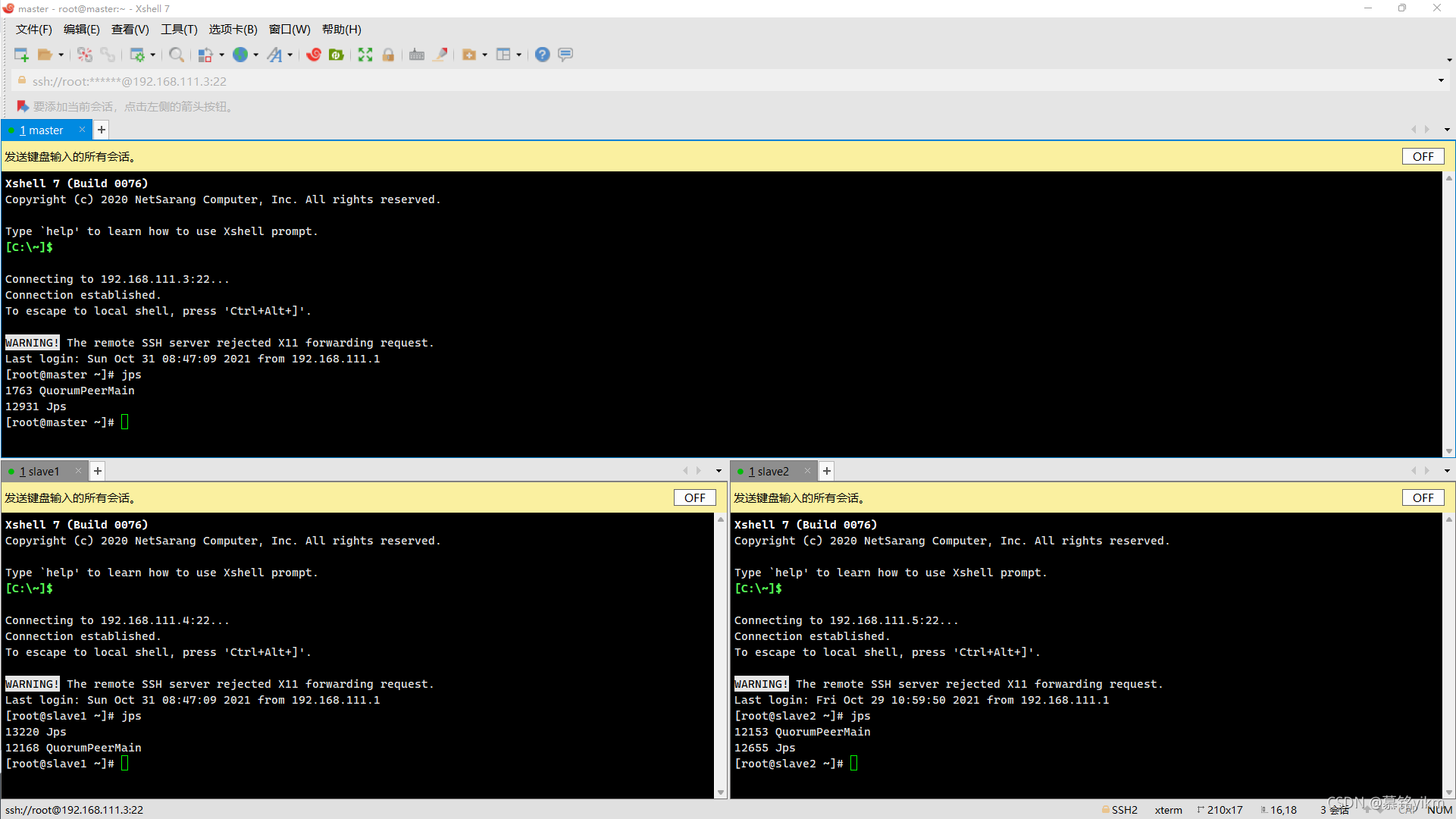
Task: Expand the address bar history dropdown
Action: (1441, 81)
